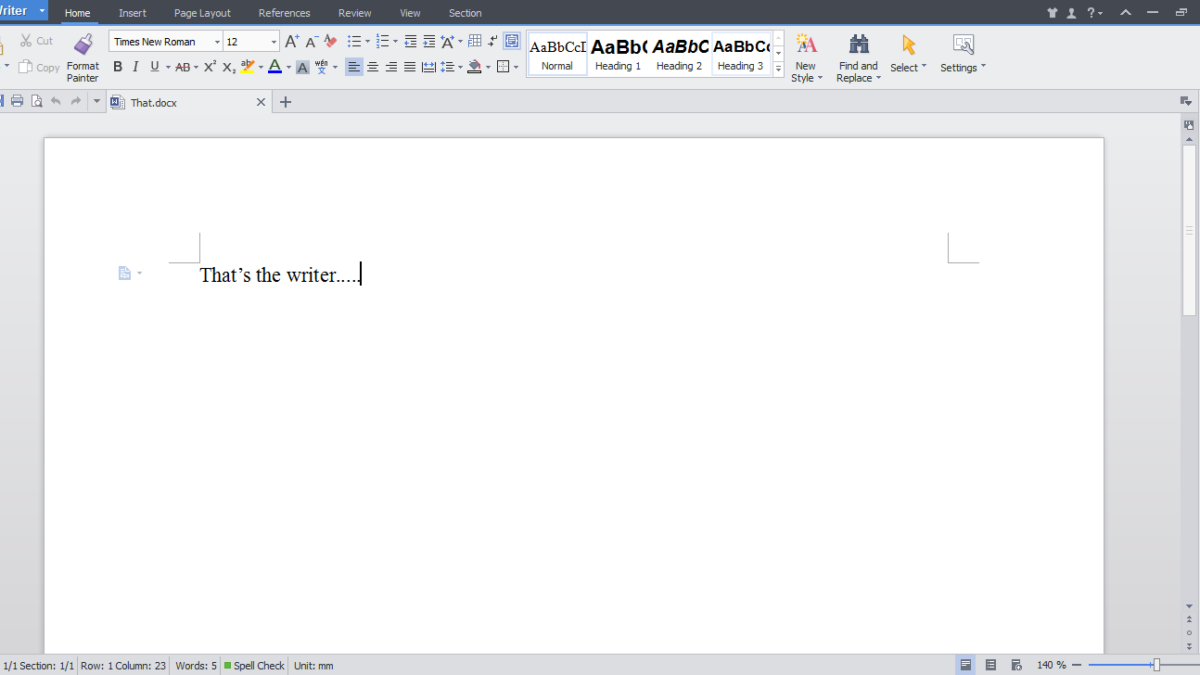
Task: Align text right
Action: pos(391,67)
